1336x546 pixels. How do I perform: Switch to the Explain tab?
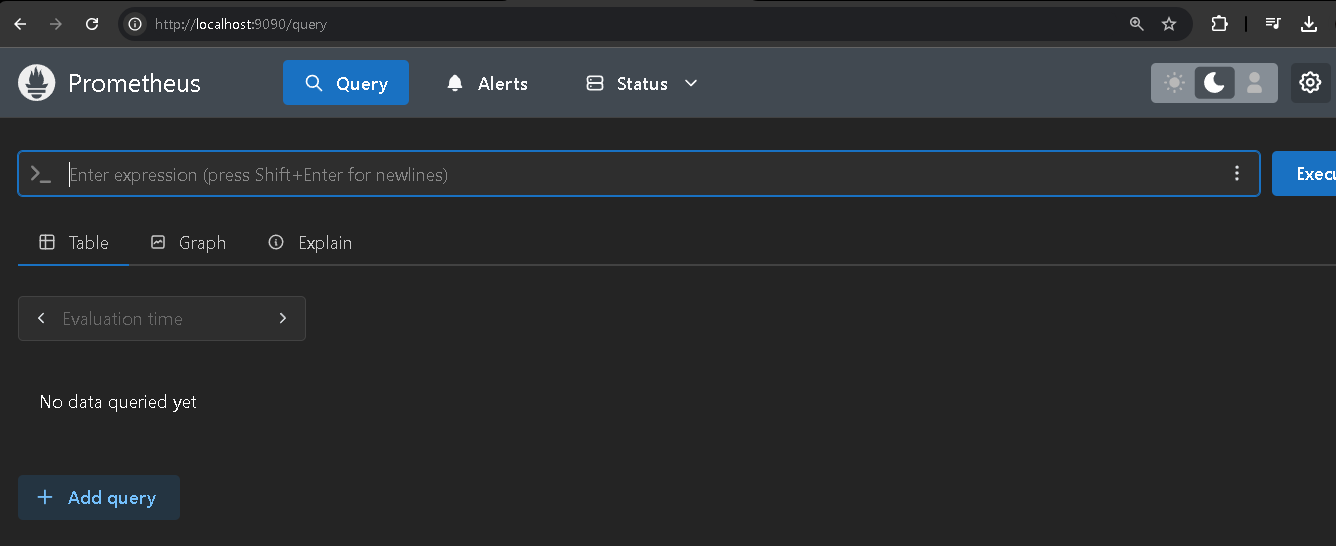click(x=310, y=243)
